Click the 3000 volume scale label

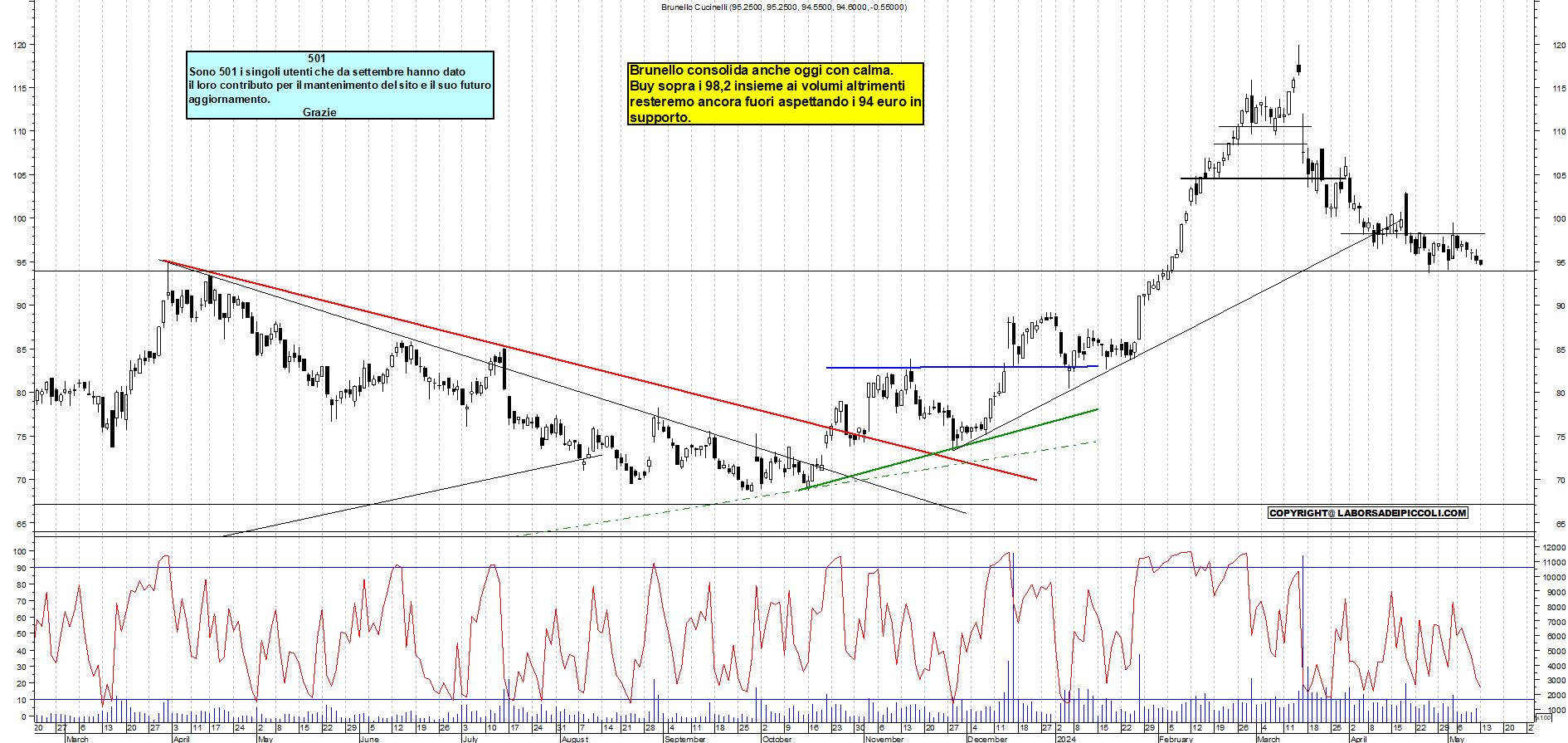pos(1556,682)
